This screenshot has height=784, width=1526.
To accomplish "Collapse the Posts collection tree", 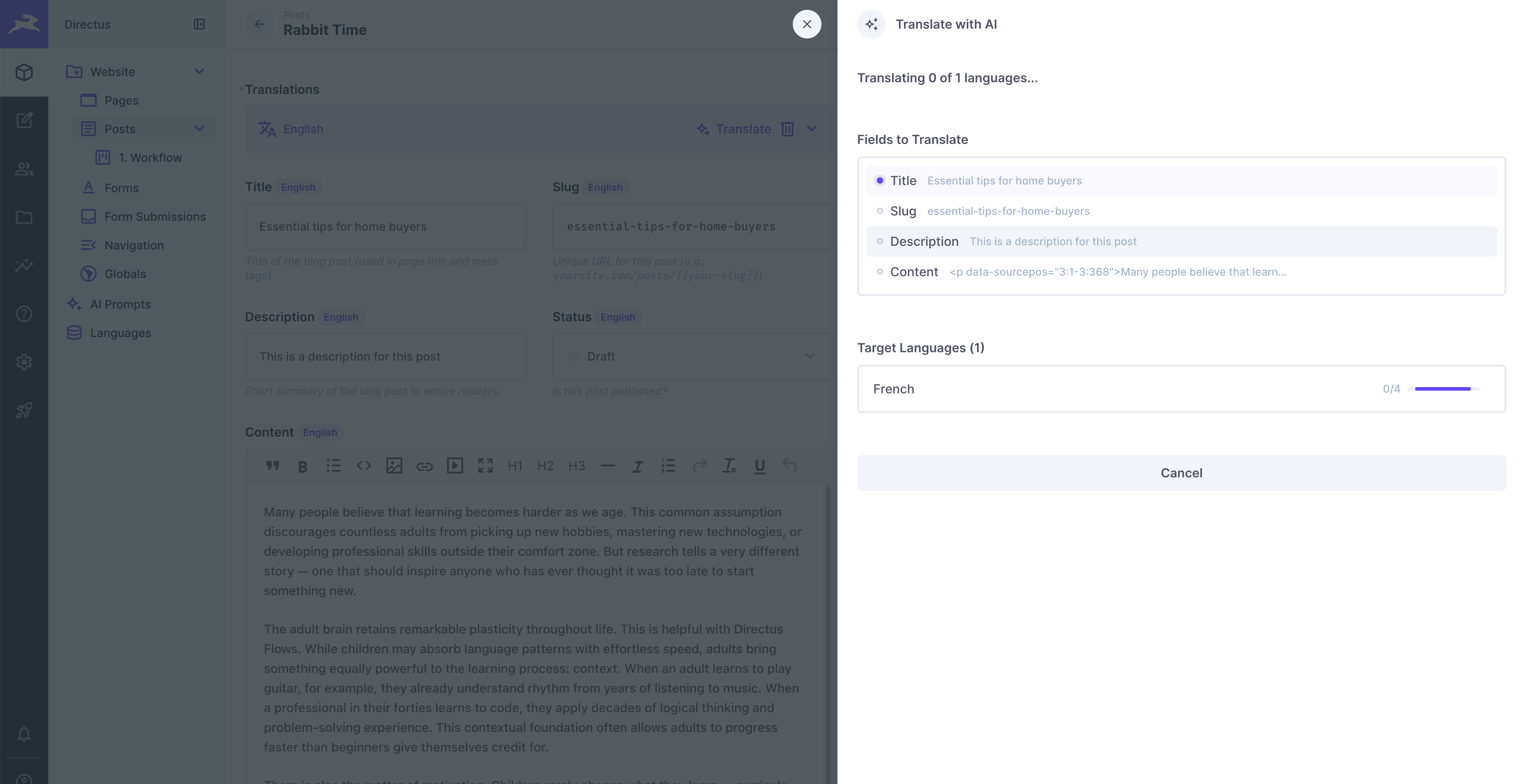I will point(200,128).
